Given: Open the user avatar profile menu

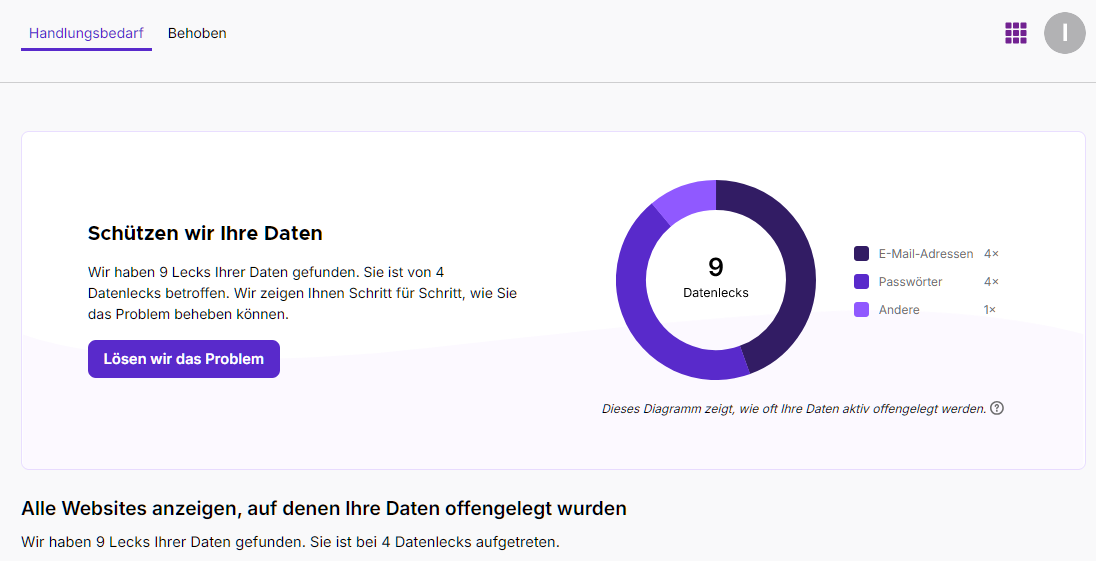Looking at the screenshot, I should click(x=1065, y=33).
